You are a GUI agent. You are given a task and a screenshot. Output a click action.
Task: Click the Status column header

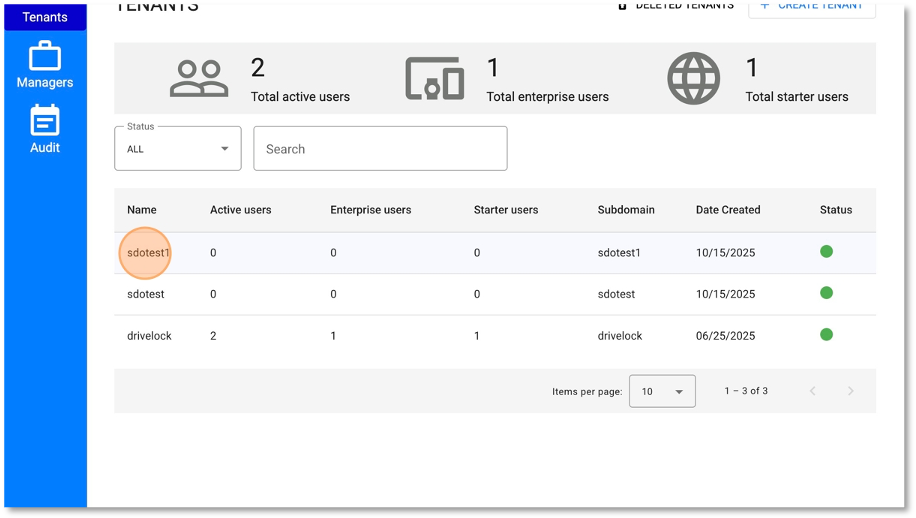click(x=836, y=210)
